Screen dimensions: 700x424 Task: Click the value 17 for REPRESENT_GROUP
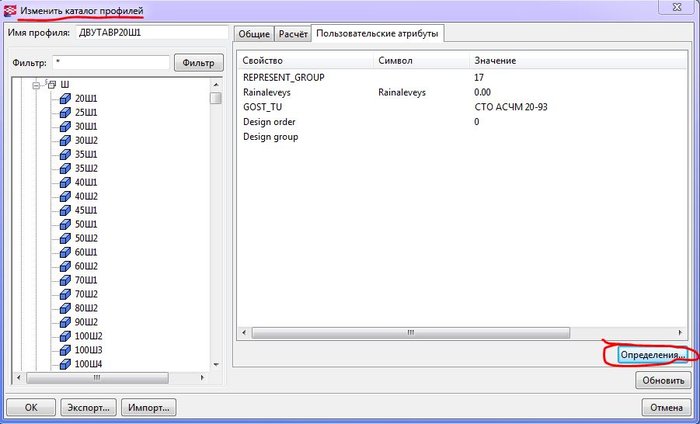[479, 78]
